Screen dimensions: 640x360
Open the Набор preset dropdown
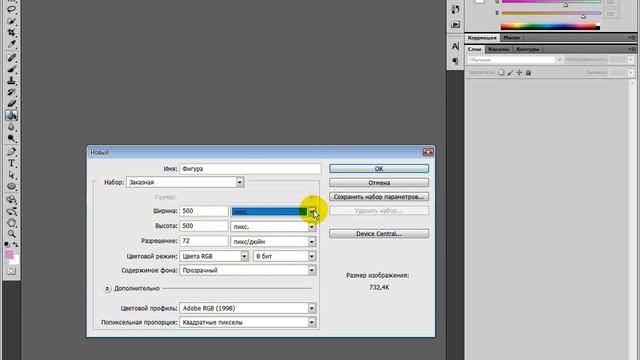[240, 182]
